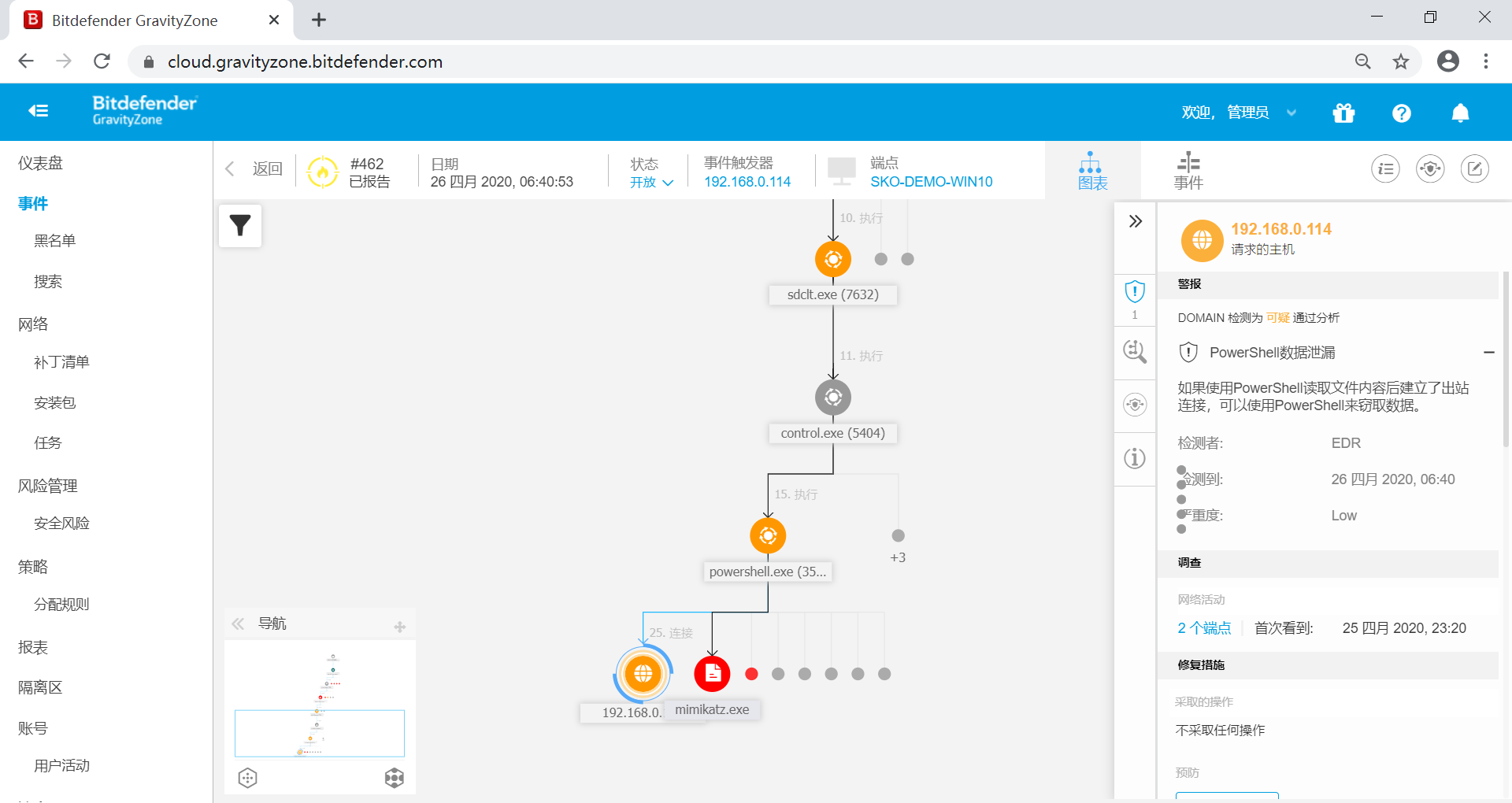Click the navigator minimap thumbnail

click(x=320, y=704)
